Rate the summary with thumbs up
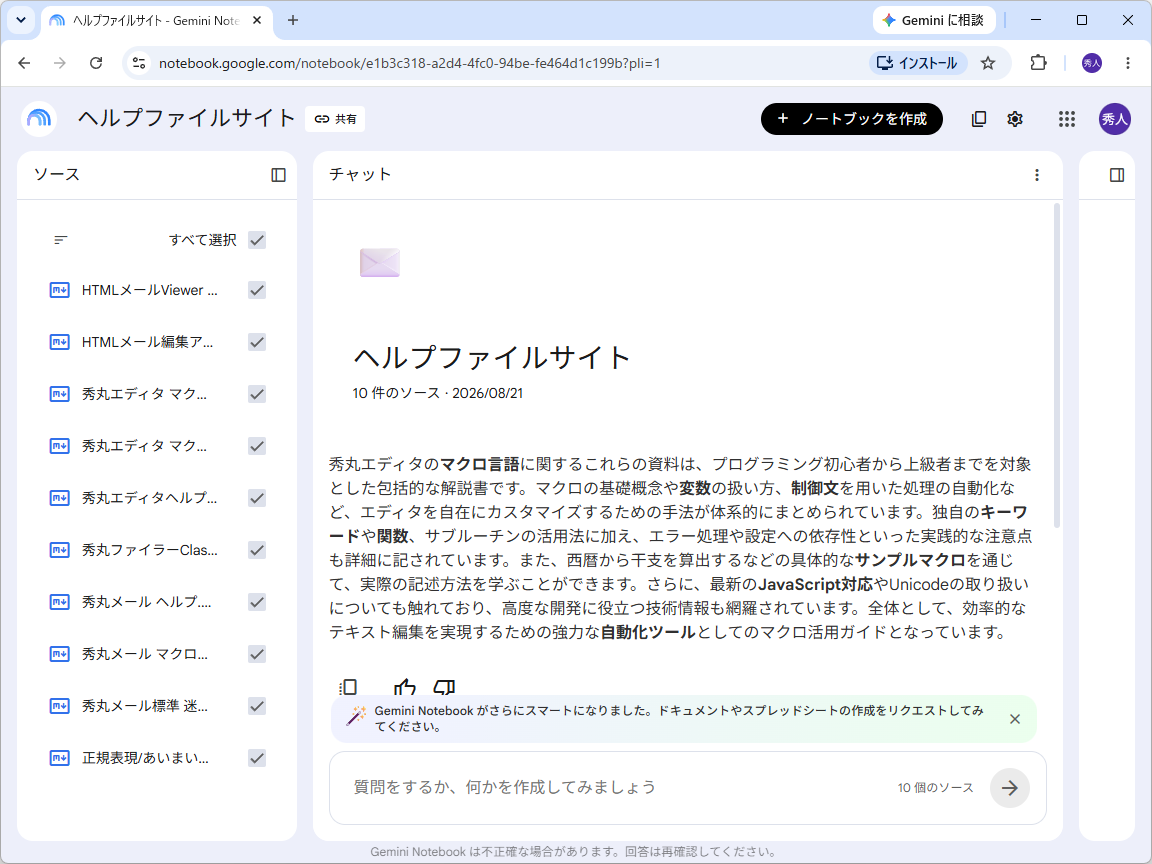This screenshot has height=864, width=1152. [x=404, y=688]
